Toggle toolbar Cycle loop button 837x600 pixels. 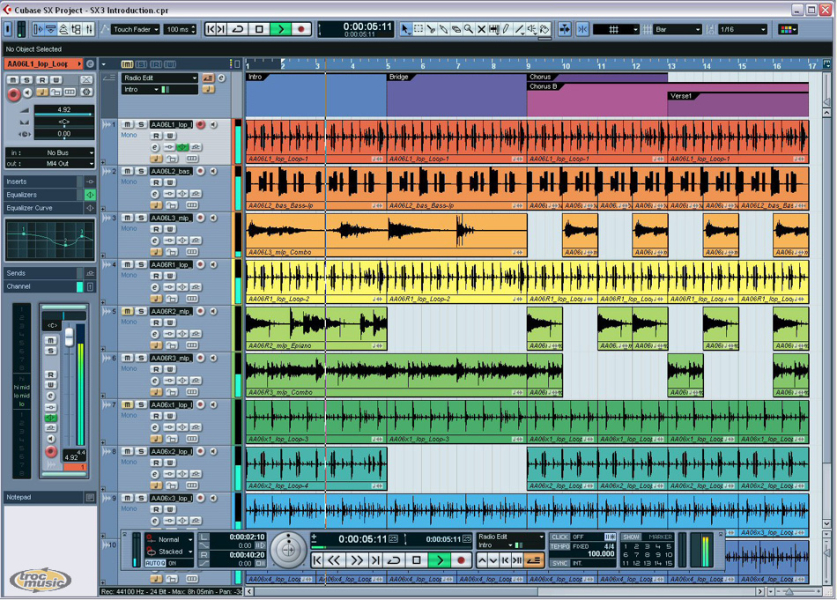coord(238,29)
